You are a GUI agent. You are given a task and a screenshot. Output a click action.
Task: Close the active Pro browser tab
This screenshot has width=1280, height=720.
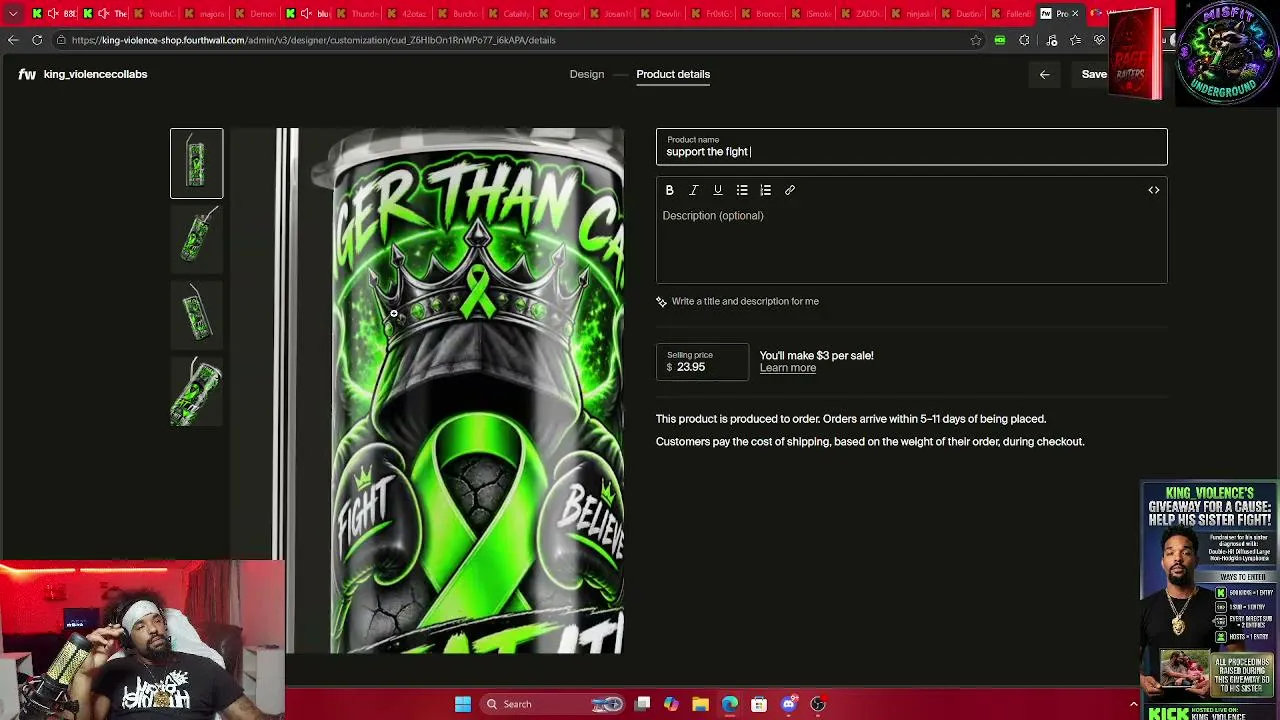pos(1075,13)
